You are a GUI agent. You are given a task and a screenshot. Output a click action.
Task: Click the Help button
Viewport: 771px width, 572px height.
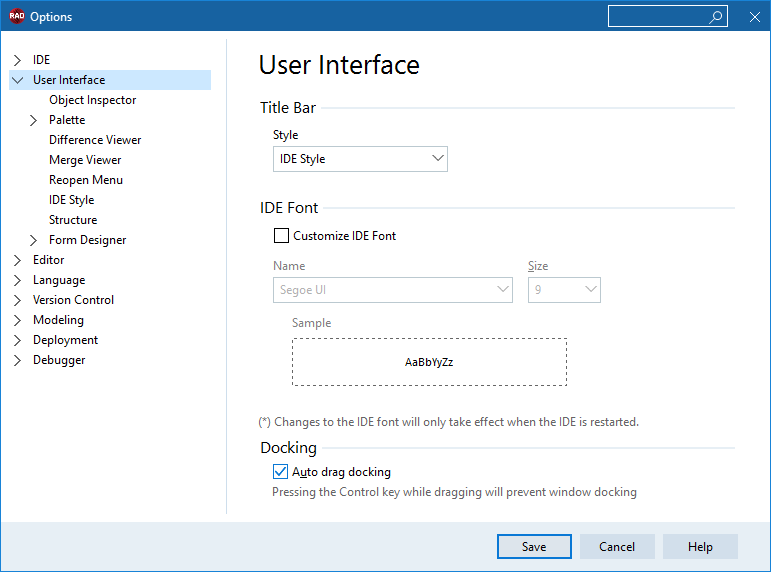pyautogui.click(x=700, y=546)
